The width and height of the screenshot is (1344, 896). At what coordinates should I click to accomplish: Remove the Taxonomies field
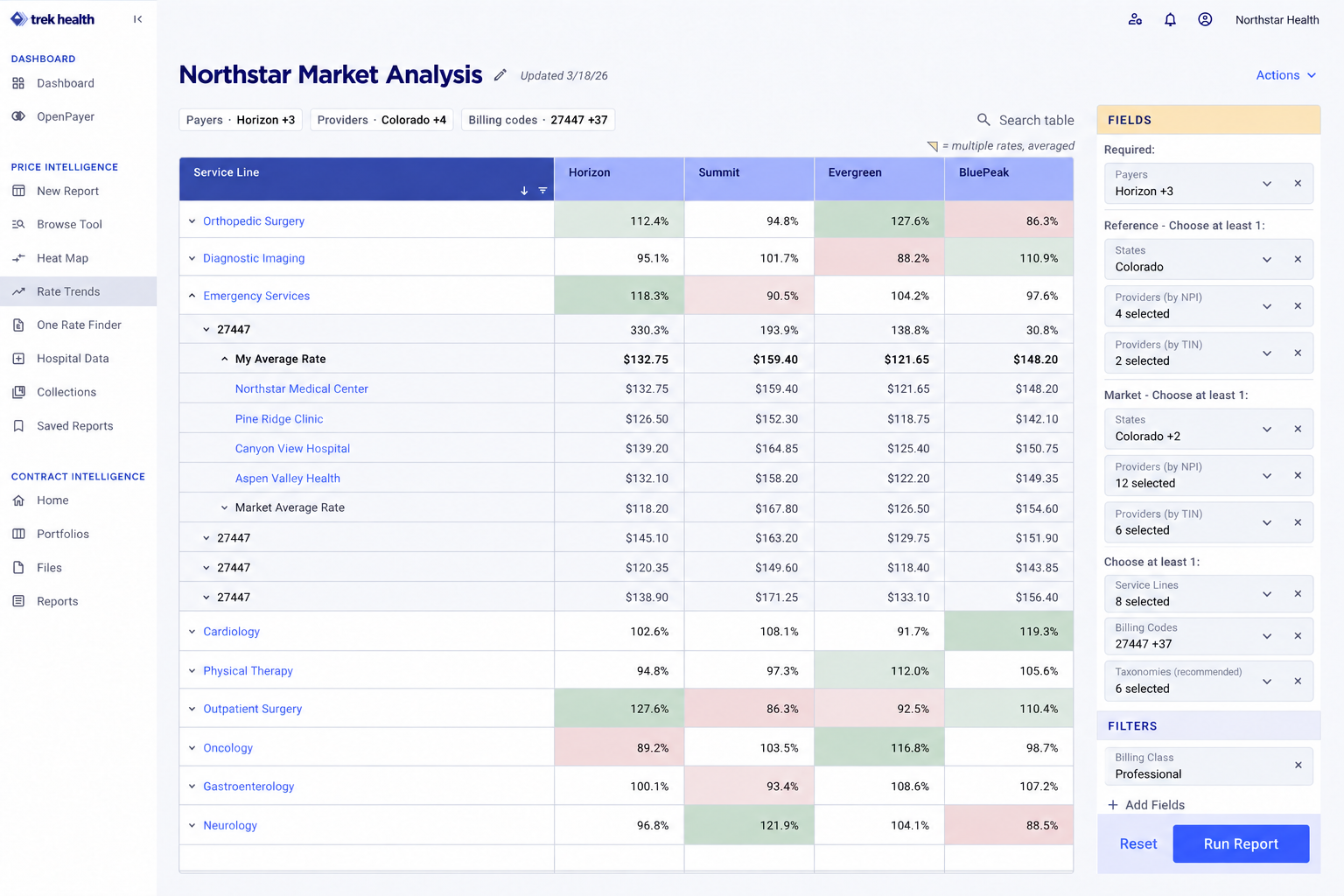click(x=1298, y=681)
